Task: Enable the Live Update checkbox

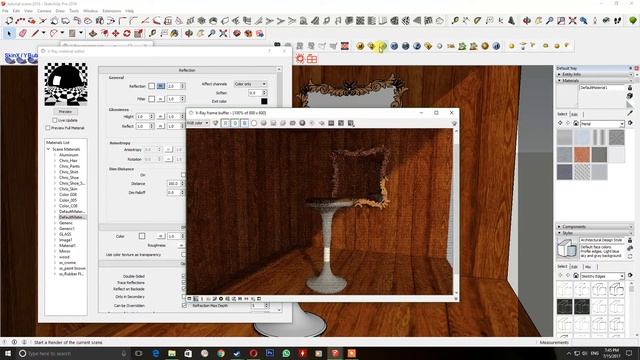Action: (x=54, y=120)
